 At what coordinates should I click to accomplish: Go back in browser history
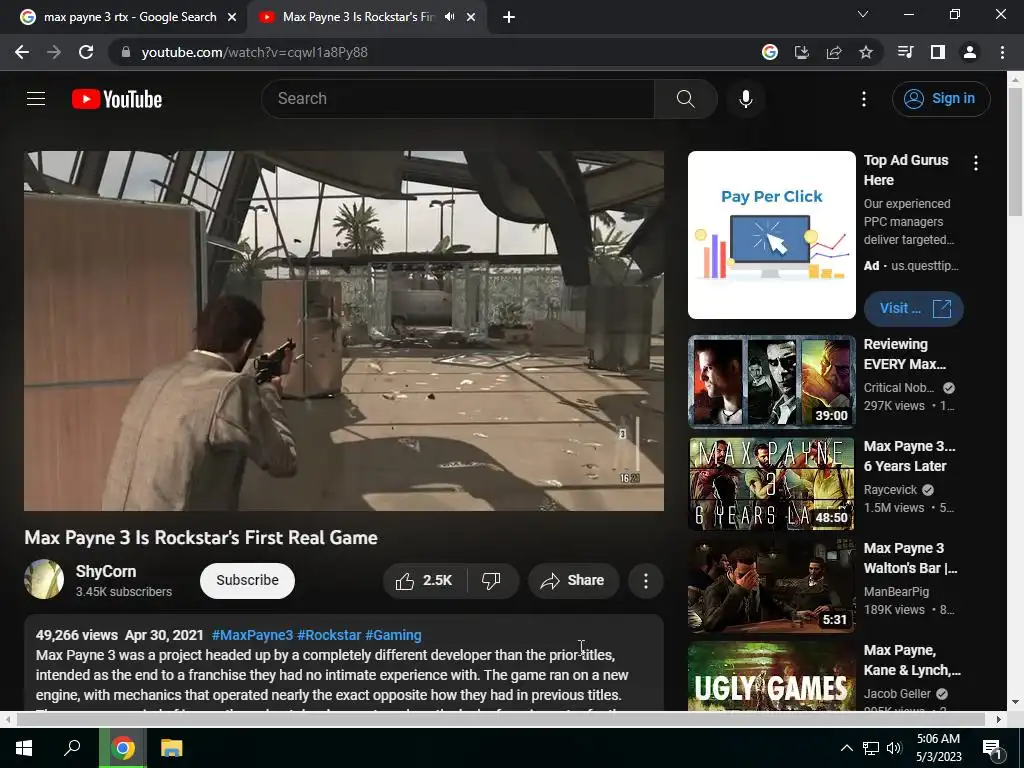(x=22, y=52)
